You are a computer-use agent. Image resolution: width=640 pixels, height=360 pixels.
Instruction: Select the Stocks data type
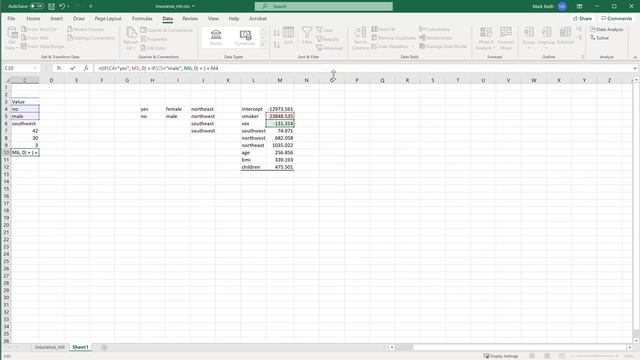tap(216, 38)
